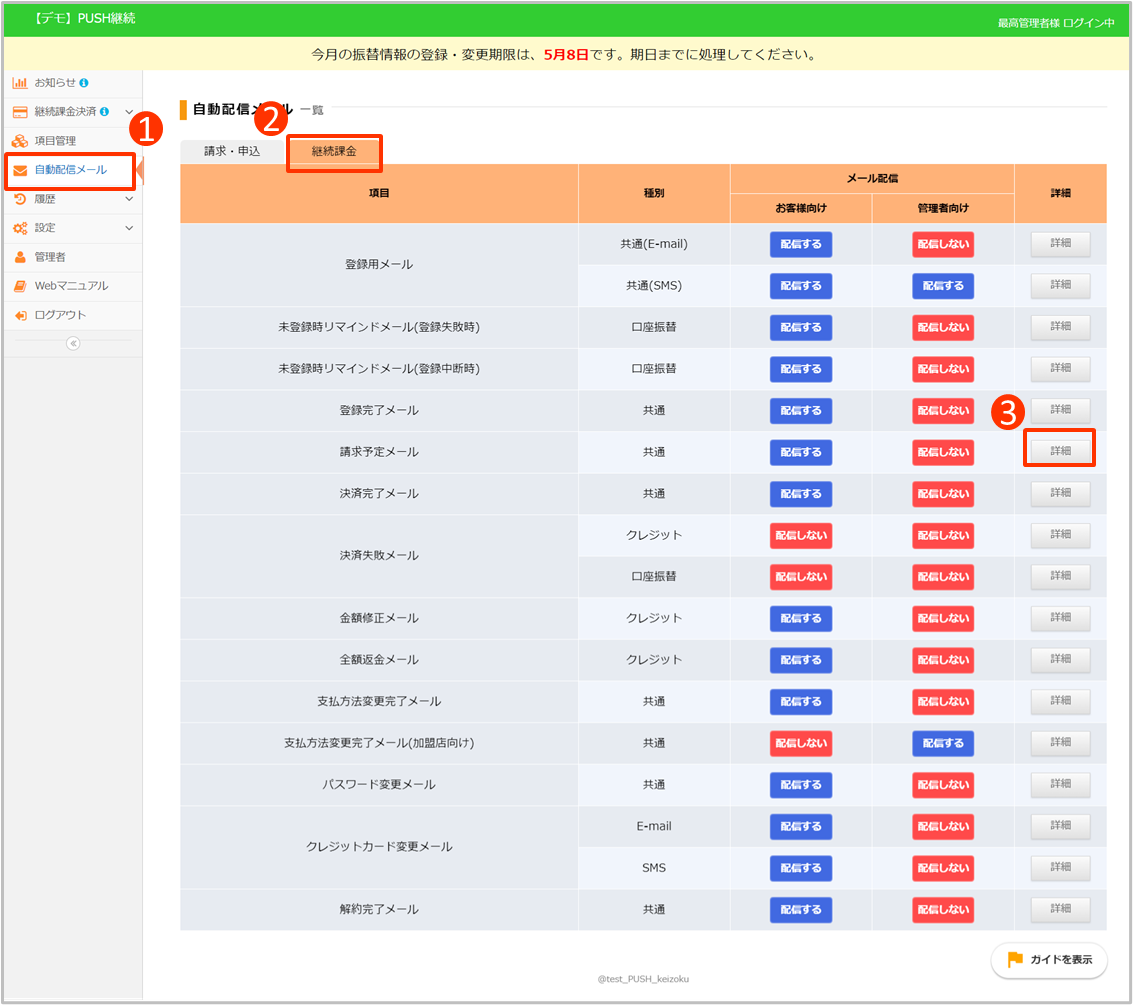Viewport: 1133px width, 1005px height.
Task: Toggle customer delivery for 決済失敗メール クレジット
Action: click(800, 536)
